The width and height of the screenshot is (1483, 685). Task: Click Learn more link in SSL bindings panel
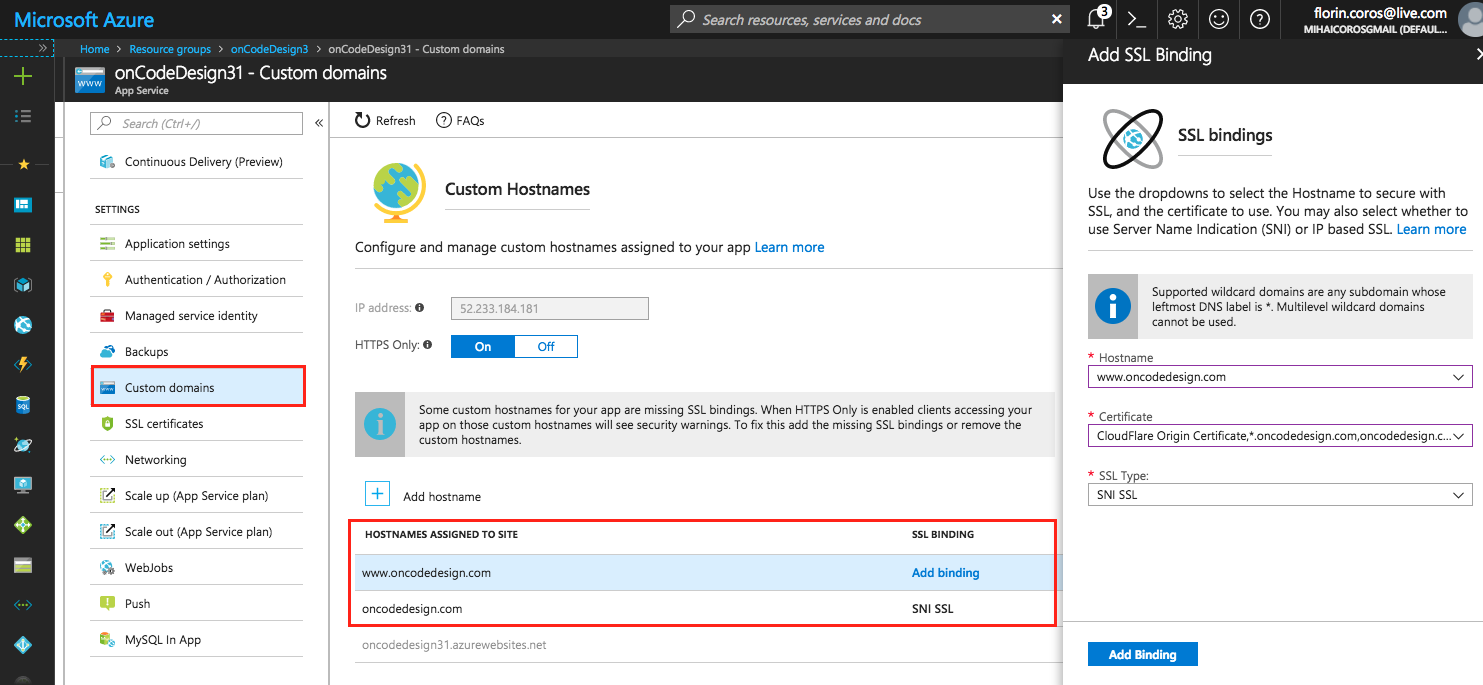tap(1431, 229)
